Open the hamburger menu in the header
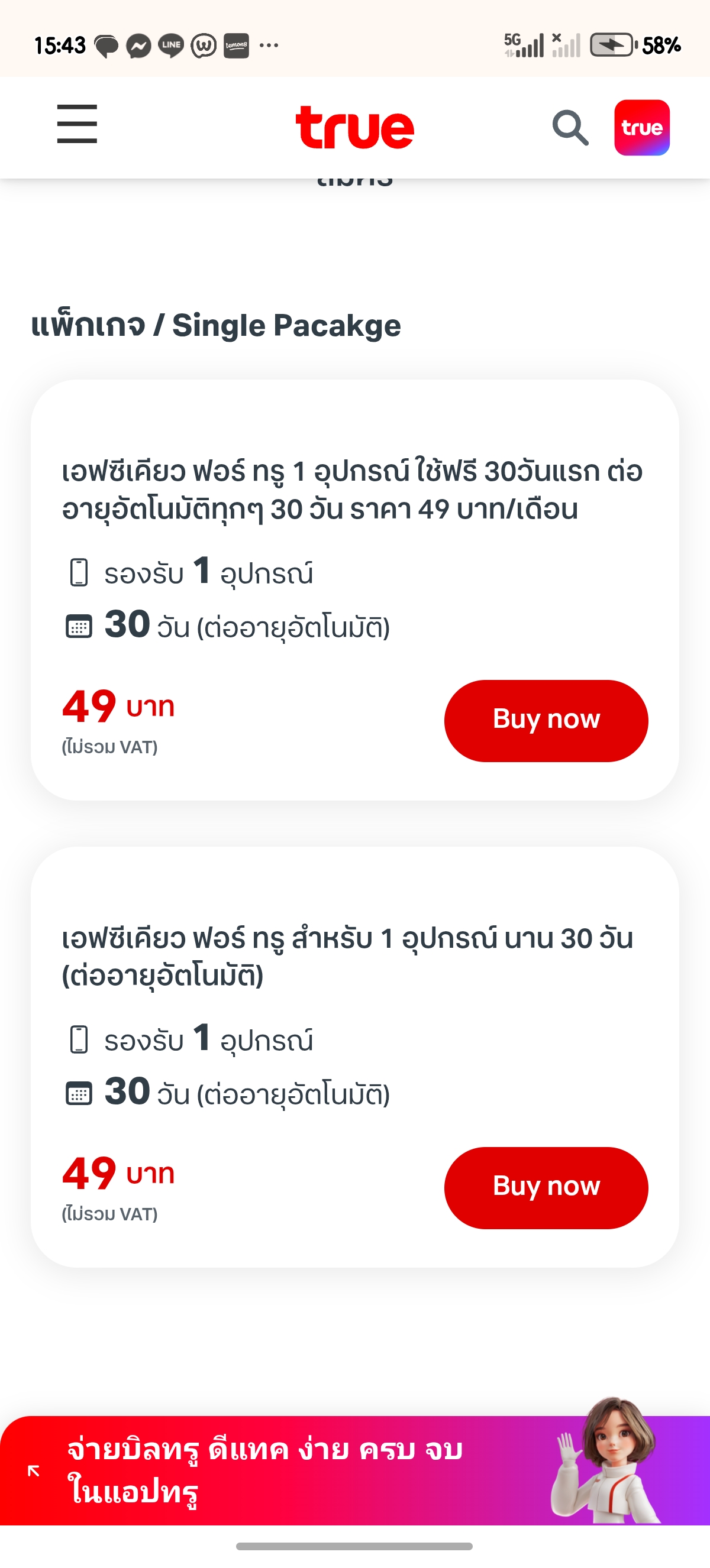The image size is (710, 1568). point(77,124)
